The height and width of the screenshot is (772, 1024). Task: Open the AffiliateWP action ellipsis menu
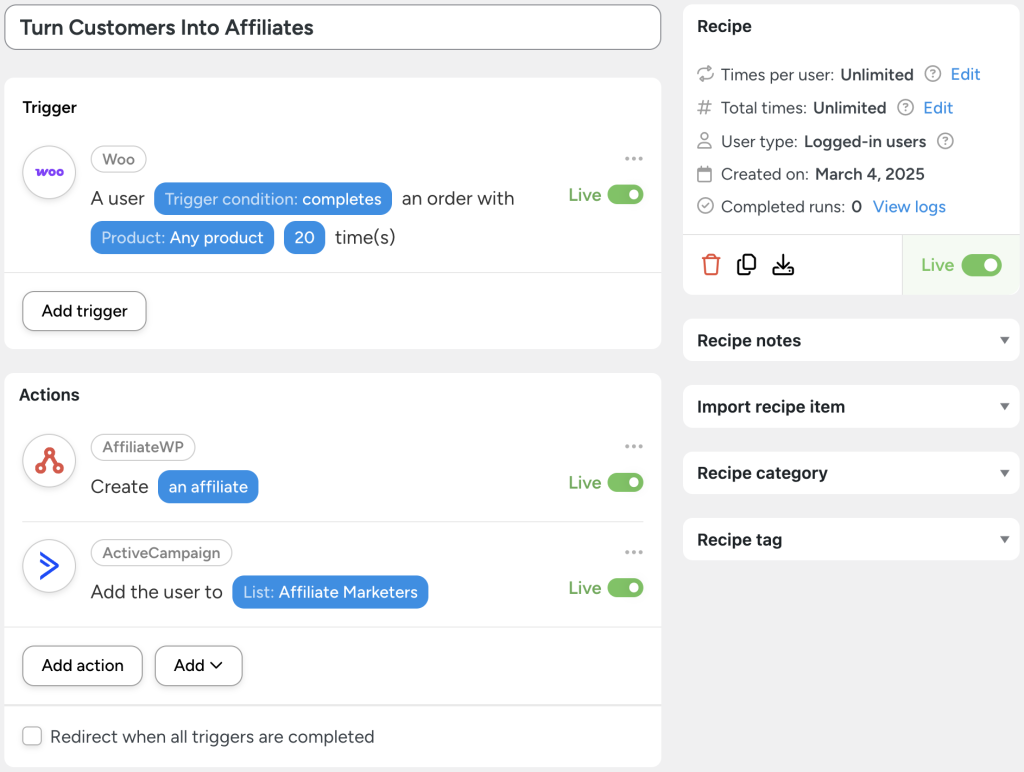click(x=634, y=445)
